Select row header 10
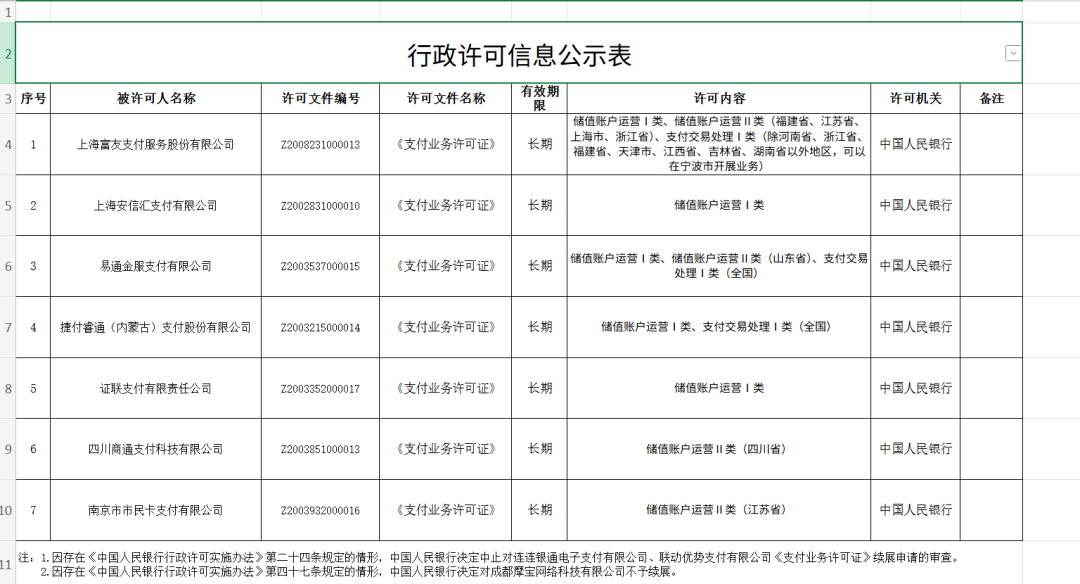The width and height of the screenshot is (1080, 584). [8, 510]
